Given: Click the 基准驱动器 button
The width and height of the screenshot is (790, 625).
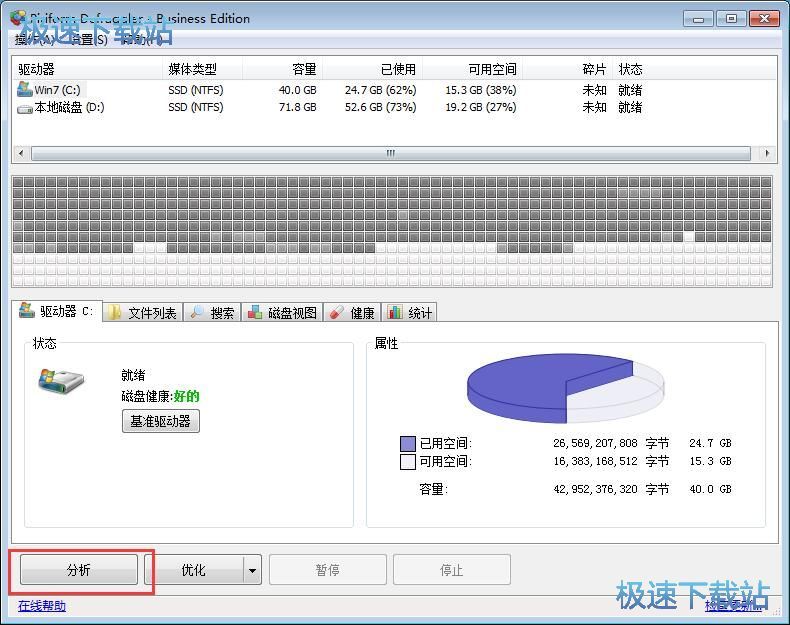Looking at the screenshot, I should [161, 421].
